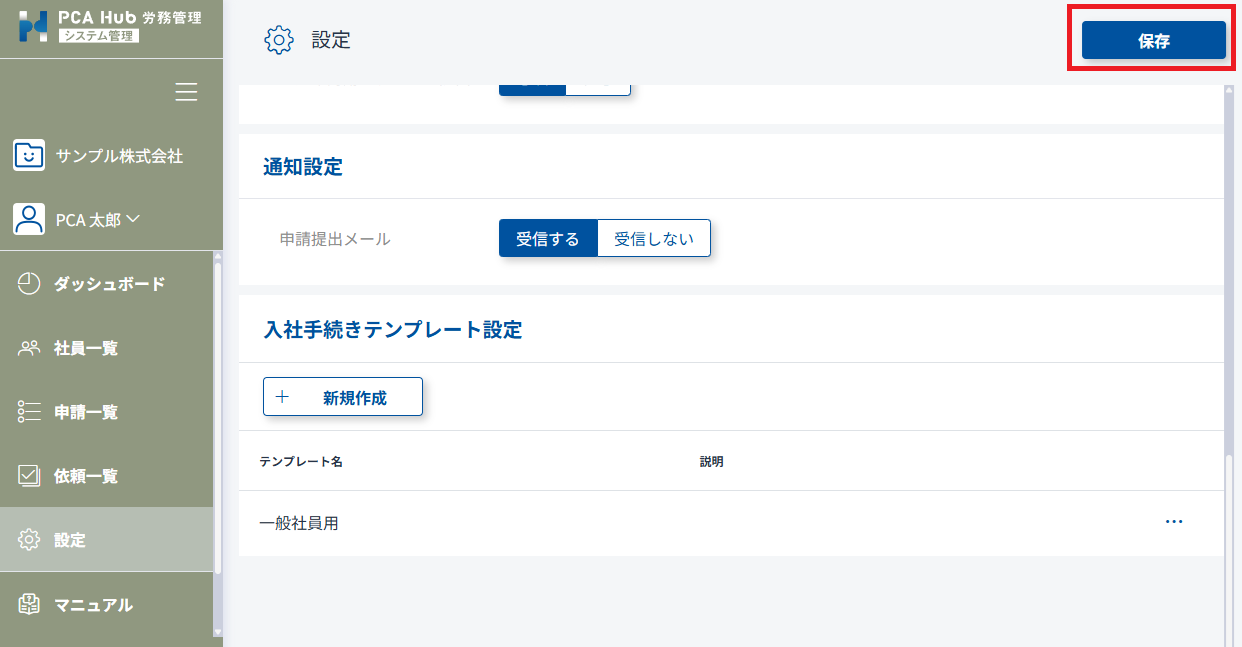Expand the PCA 太郎 user dropdown

coord(131,219)
